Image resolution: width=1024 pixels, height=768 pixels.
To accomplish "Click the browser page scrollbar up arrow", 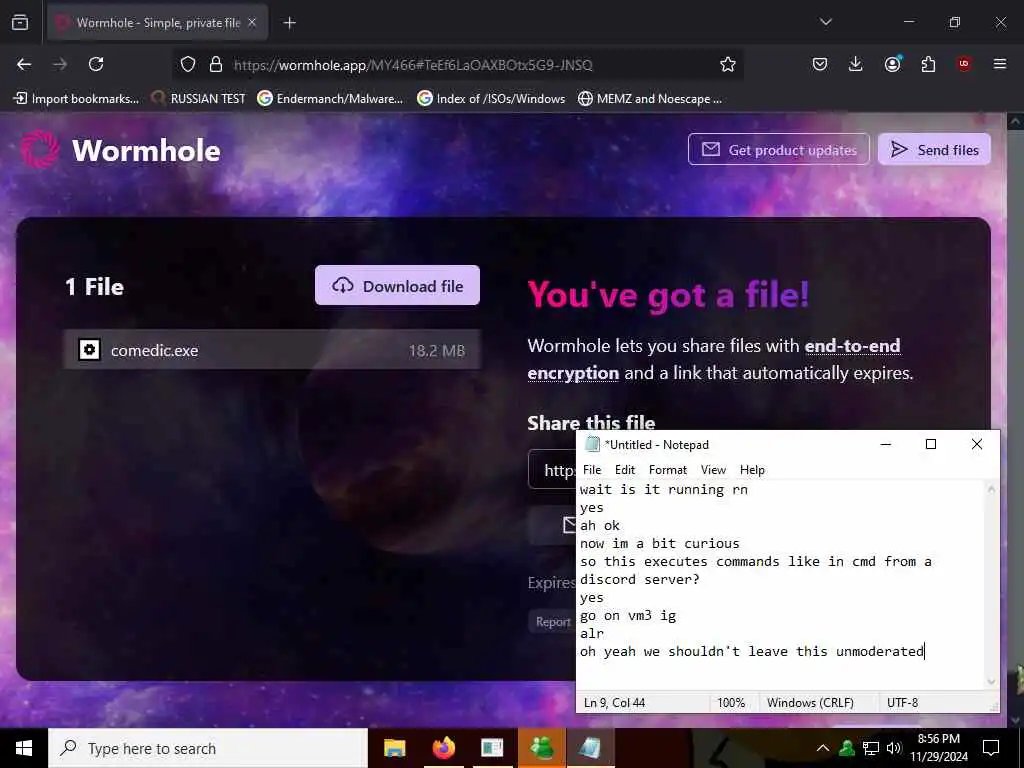I will (x=1015, y=121).
